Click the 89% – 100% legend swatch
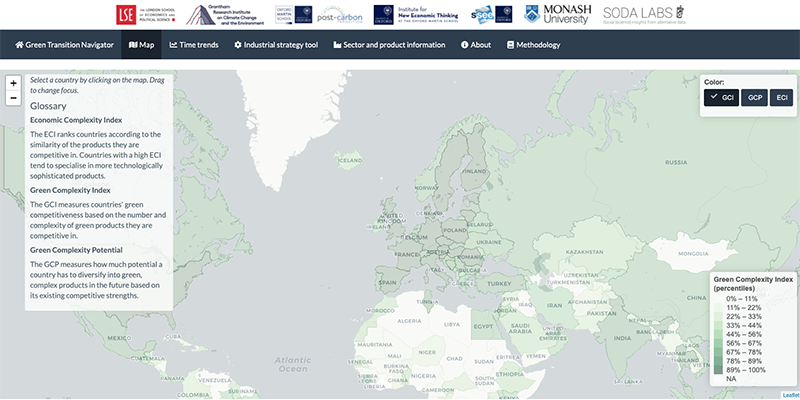800x400 pixels. (x=719, y=371)
